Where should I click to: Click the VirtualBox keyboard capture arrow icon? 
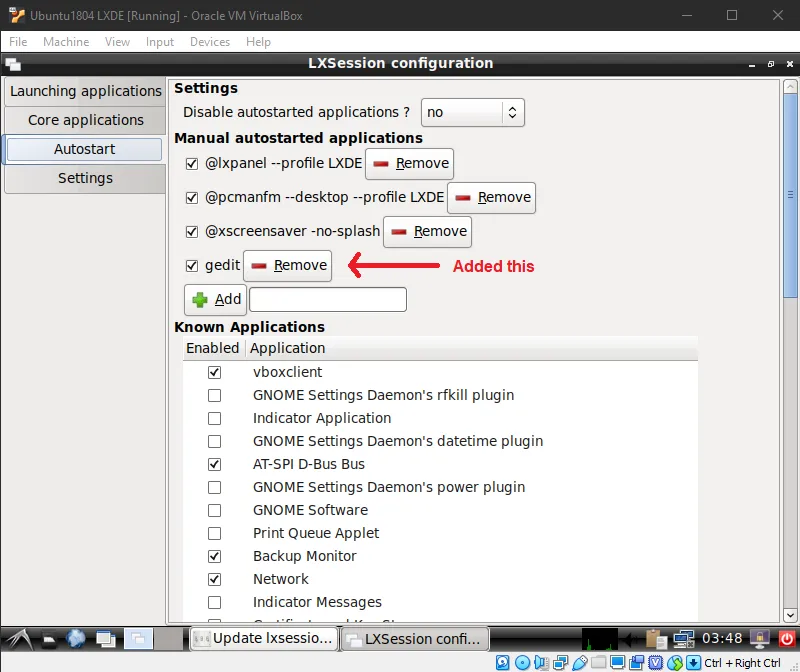(693, 663)
